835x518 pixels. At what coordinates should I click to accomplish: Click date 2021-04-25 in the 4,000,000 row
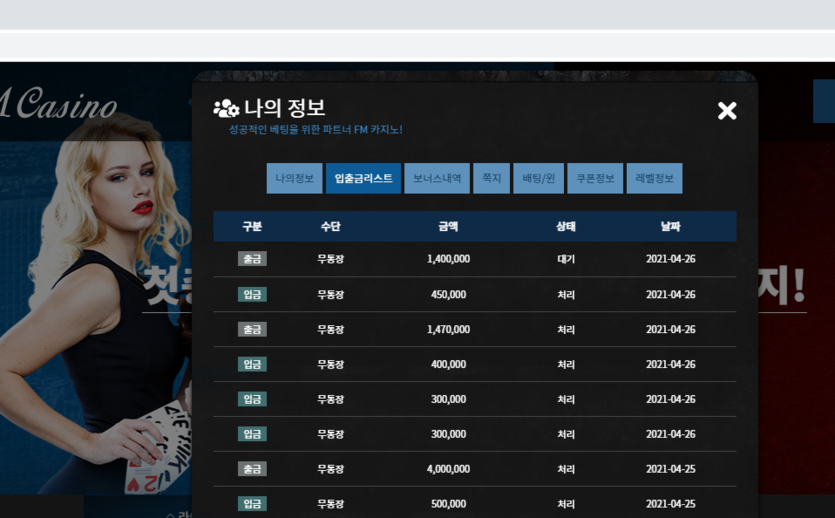(670, 469)
